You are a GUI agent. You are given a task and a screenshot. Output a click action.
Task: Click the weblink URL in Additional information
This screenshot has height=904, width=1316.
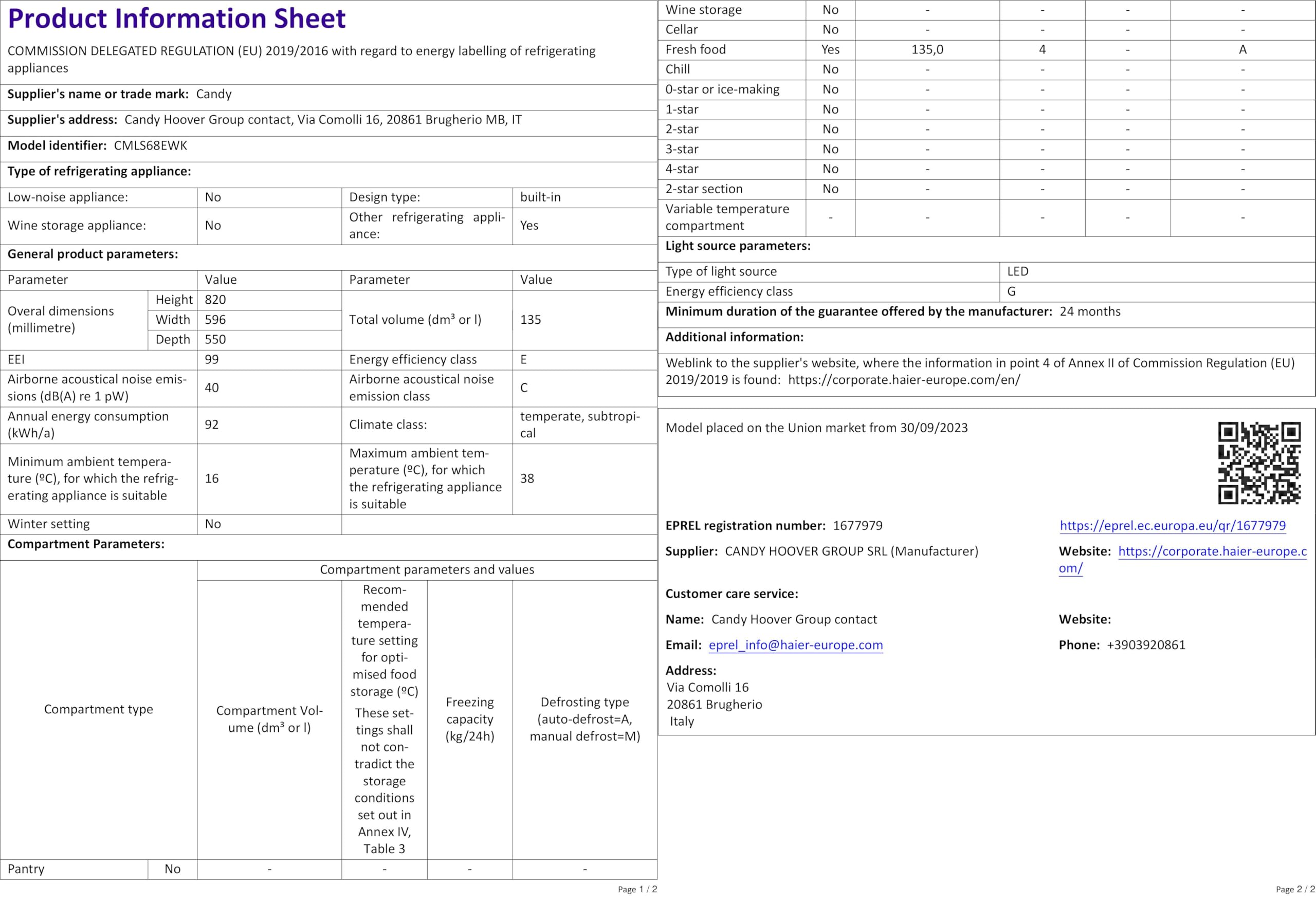(x=904, y=379)
